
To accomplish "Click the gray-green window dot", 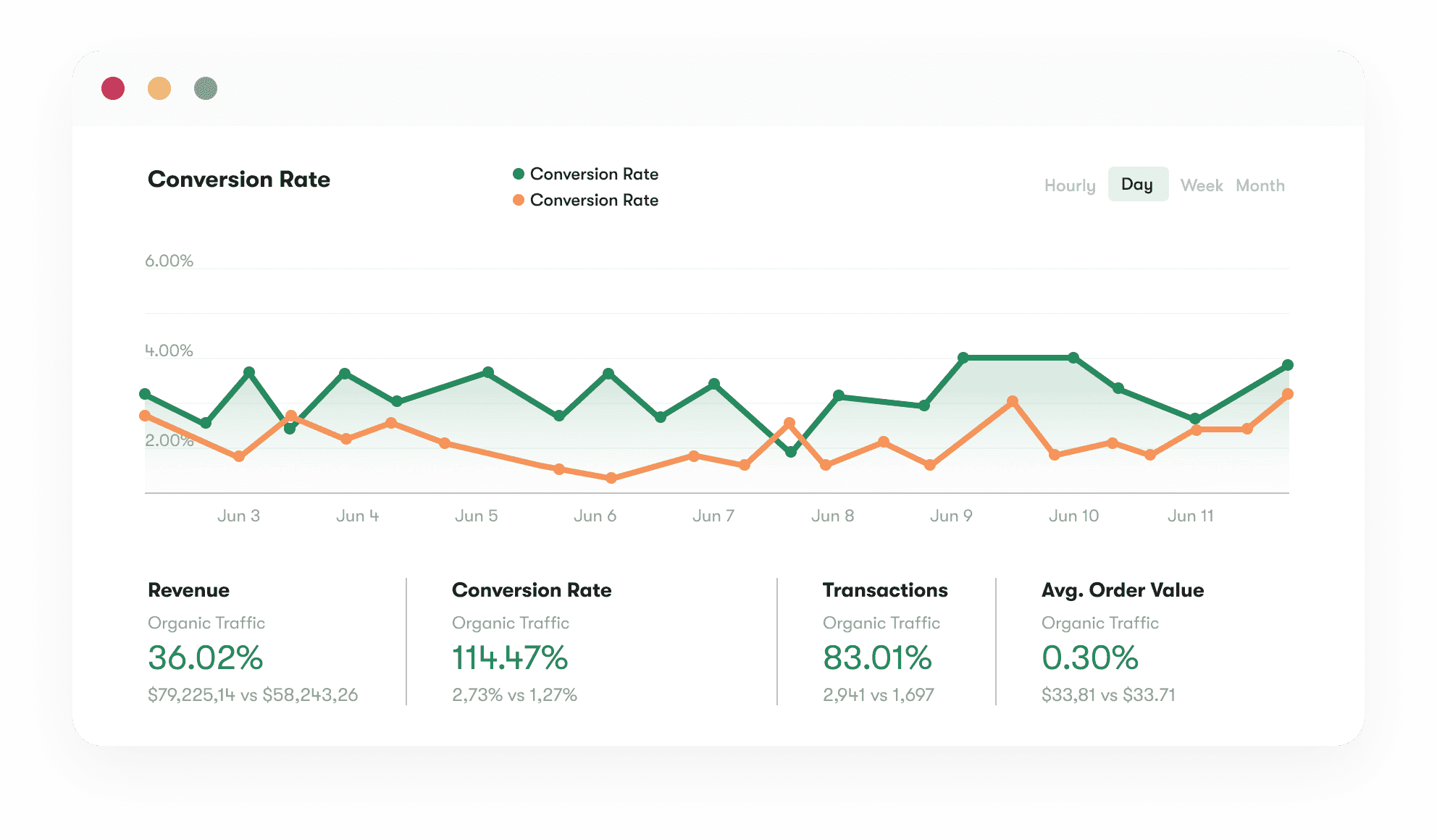I will pyautogui.click(x=206, y=88).
